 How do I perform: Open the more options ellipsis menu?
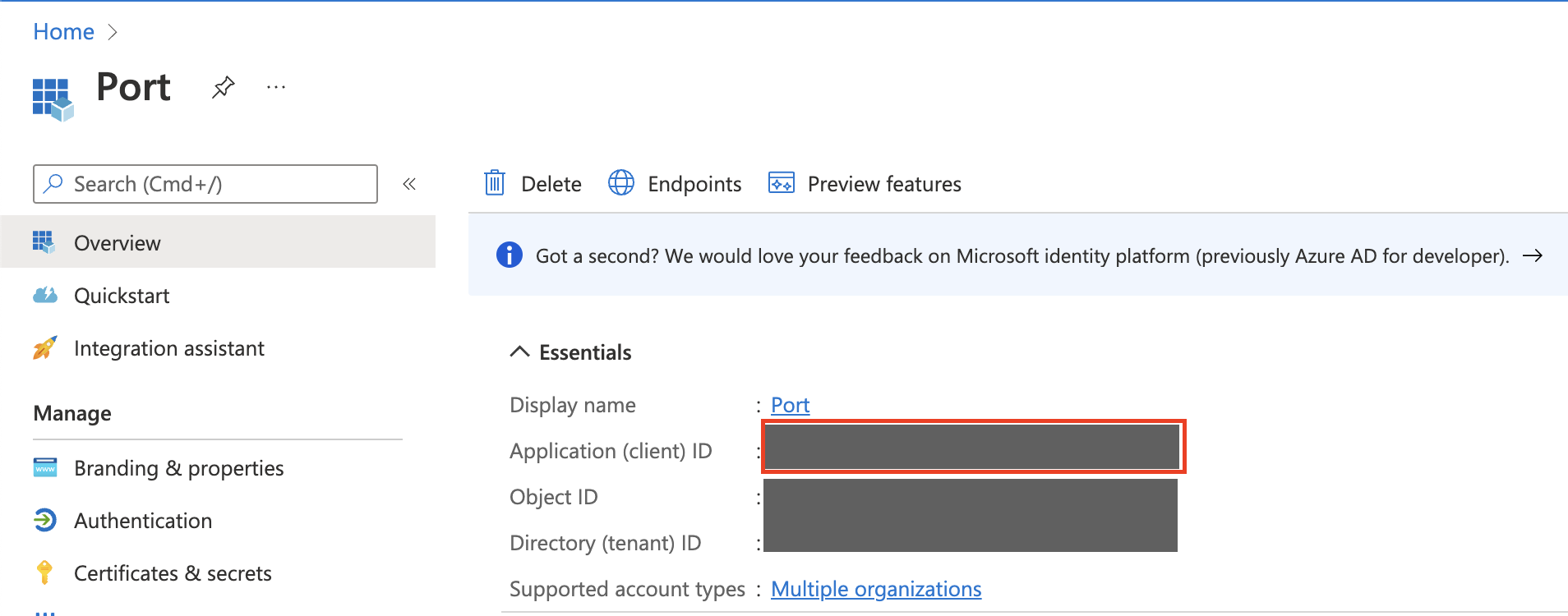point(276,87)
